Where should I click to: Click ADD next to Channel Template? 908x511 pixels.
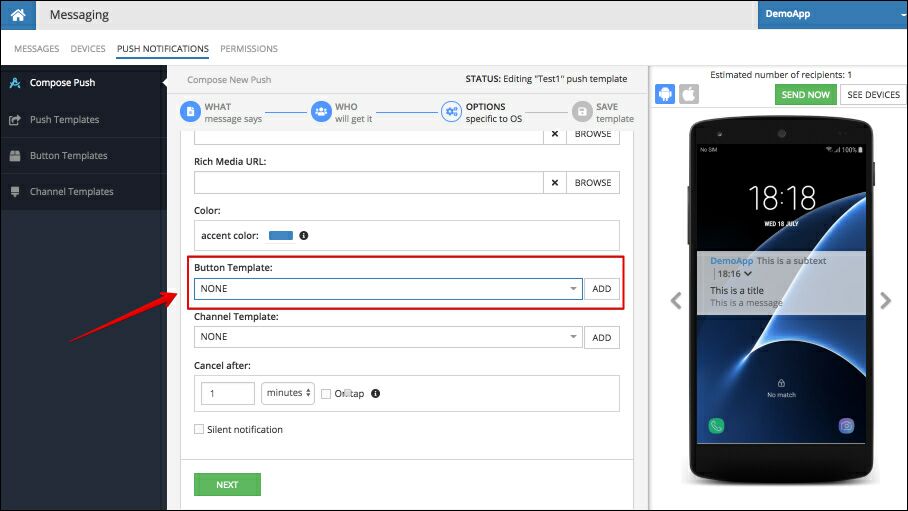(602, 337)
